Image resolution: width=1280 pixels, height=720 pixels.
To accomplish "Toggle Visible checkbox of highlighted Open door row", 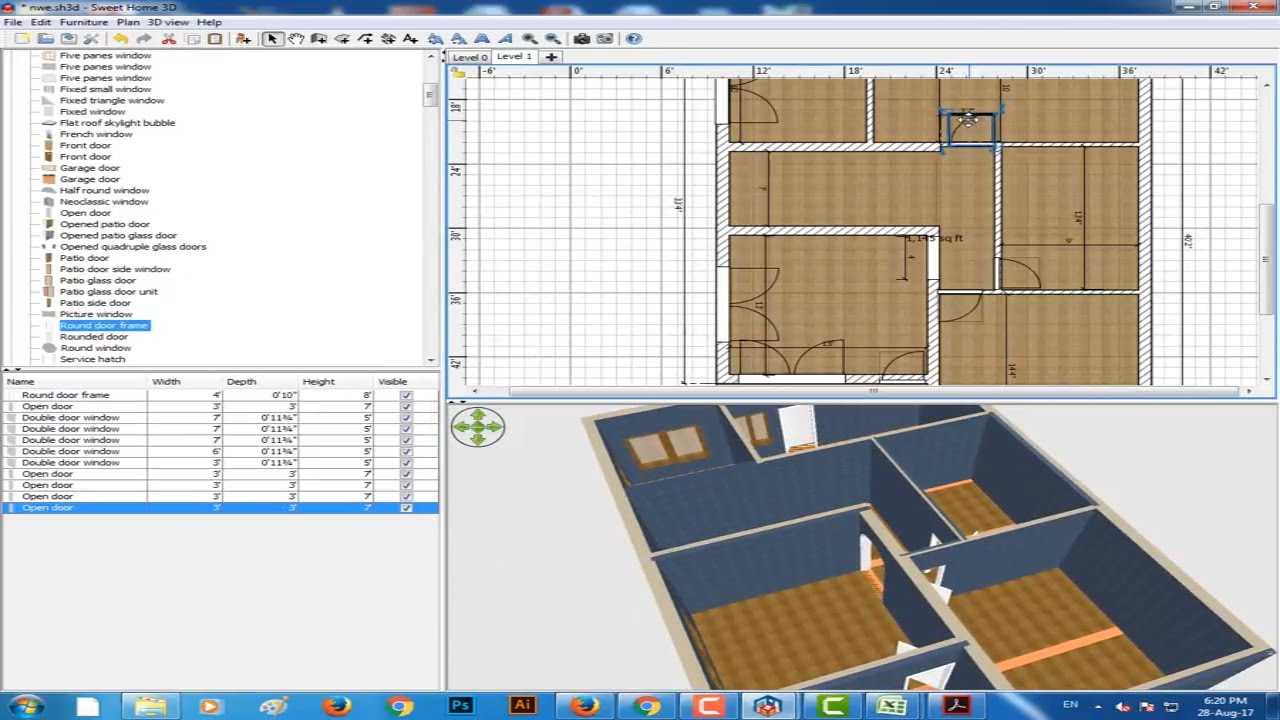I will (x=406, y=508).
